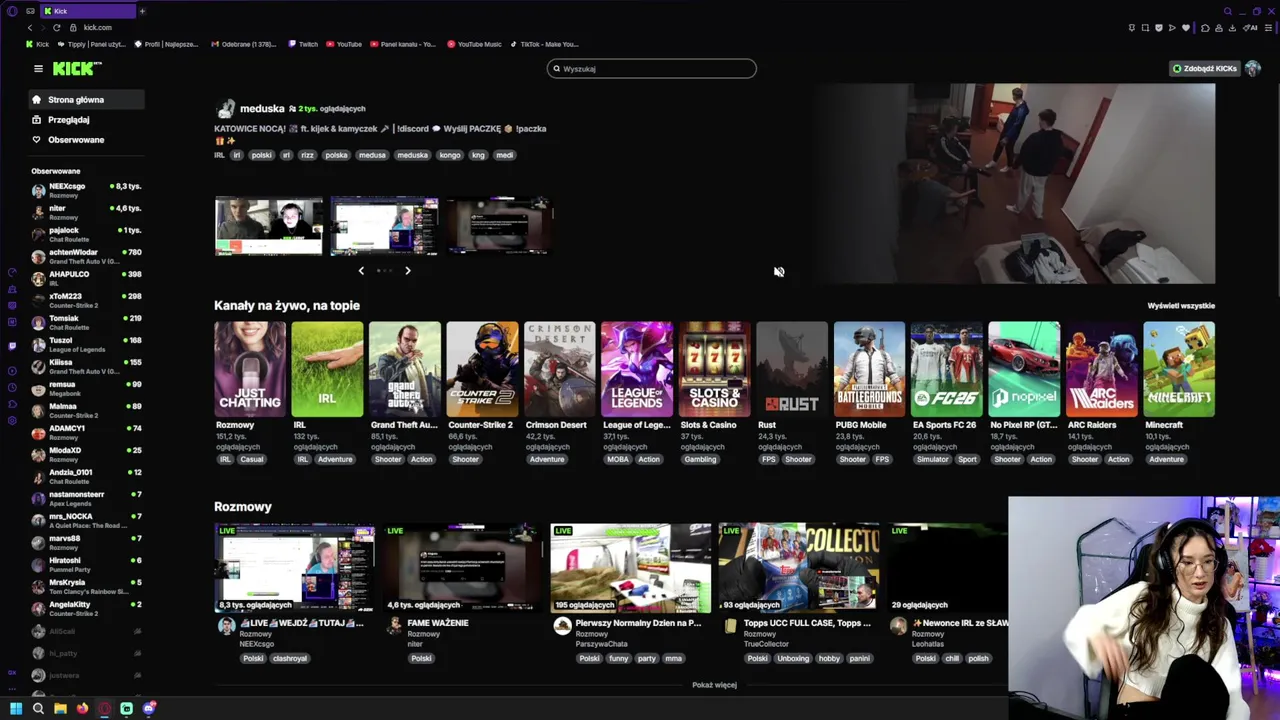Open Discord from the taskbar
The height and width of the screenshot is (720, 1280).
coord(149,708)
